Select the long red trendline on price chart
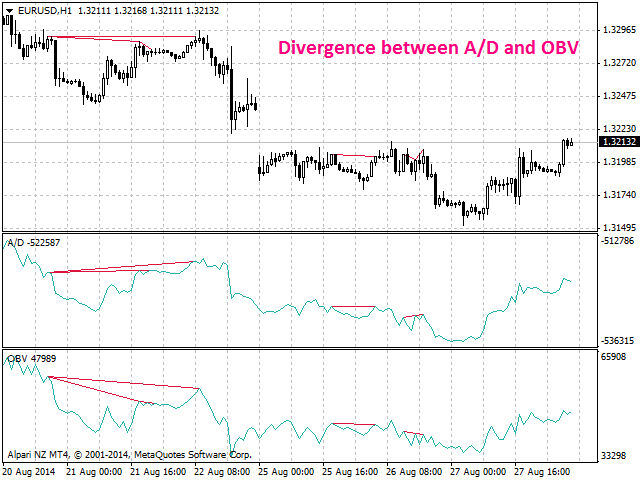Viewport: 640px width, 480px height. (120, 37)
